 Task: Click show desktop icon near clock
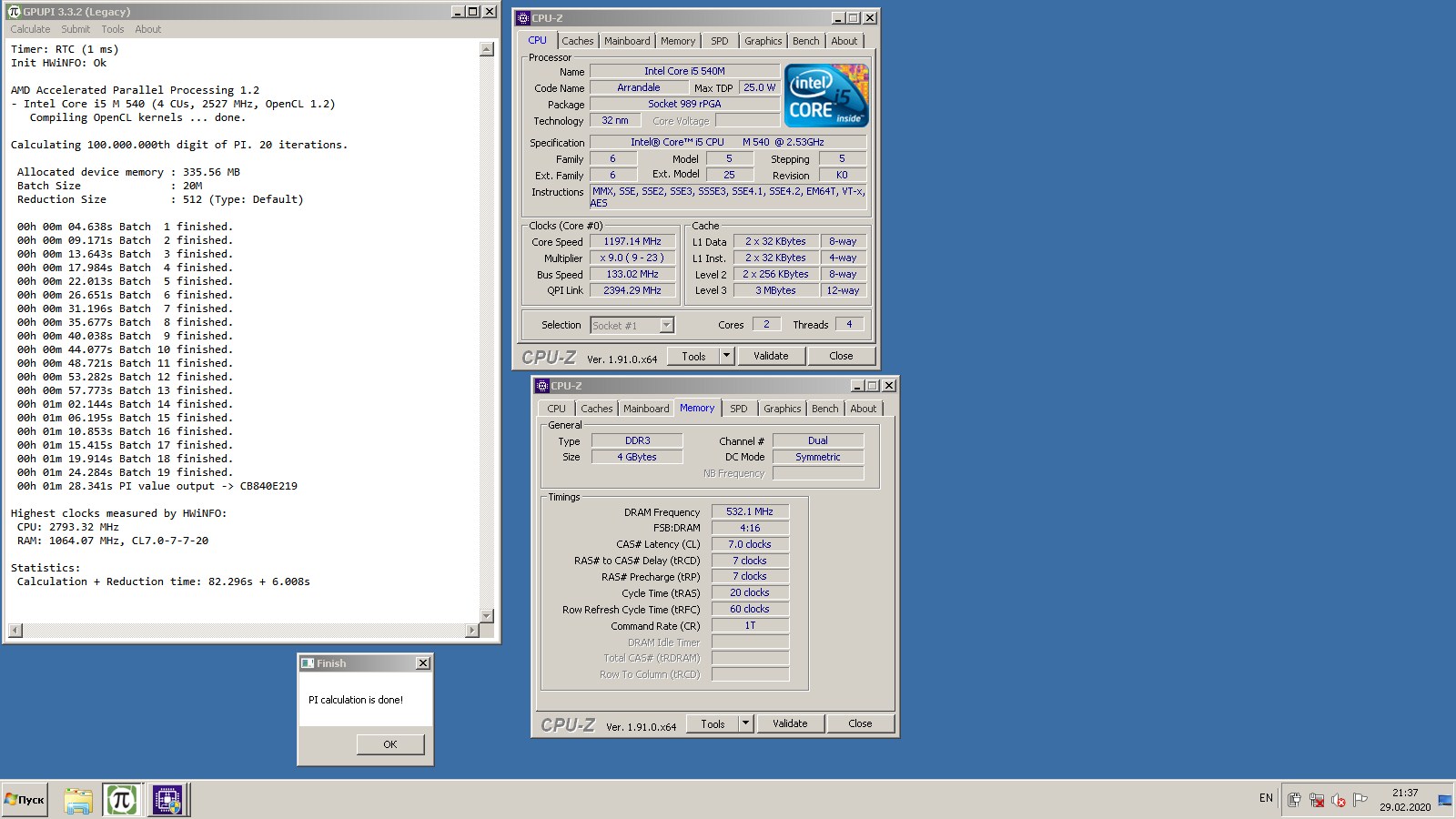click(1445, 800)
